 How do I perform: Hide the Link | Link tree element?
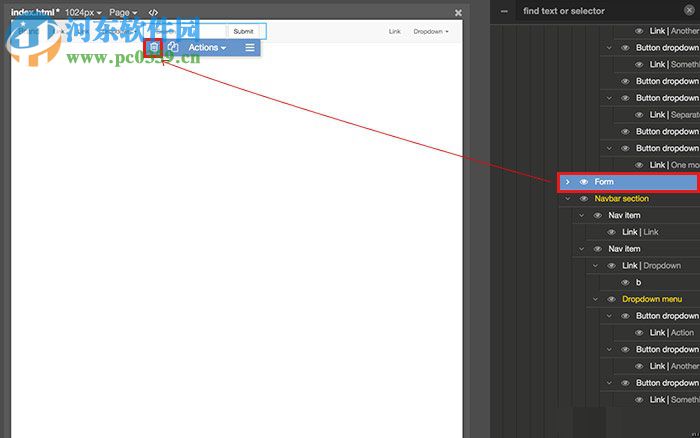pos(612,232)
